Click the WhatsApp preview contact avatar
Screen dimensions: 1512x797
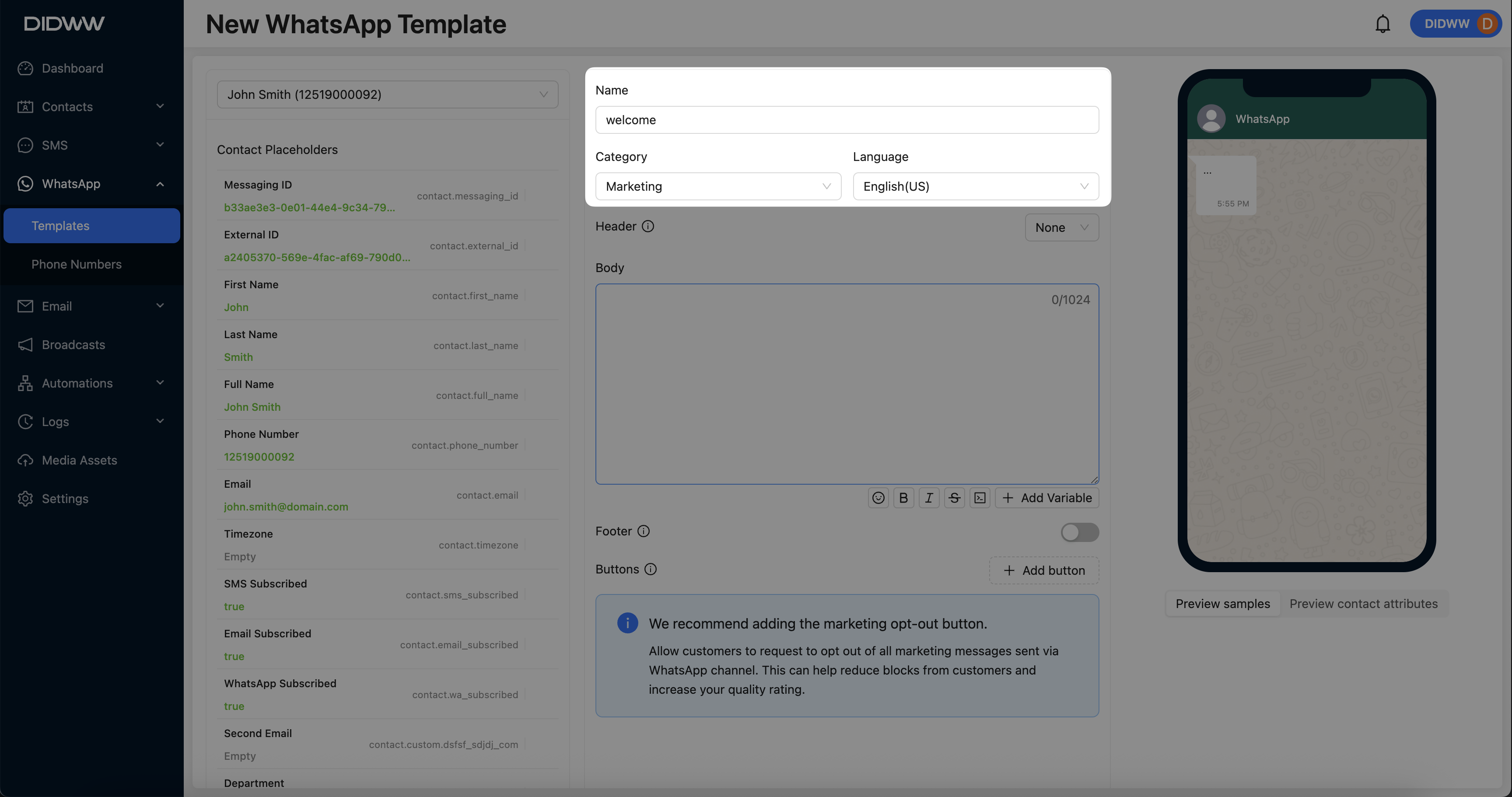tap(1211, 119)
